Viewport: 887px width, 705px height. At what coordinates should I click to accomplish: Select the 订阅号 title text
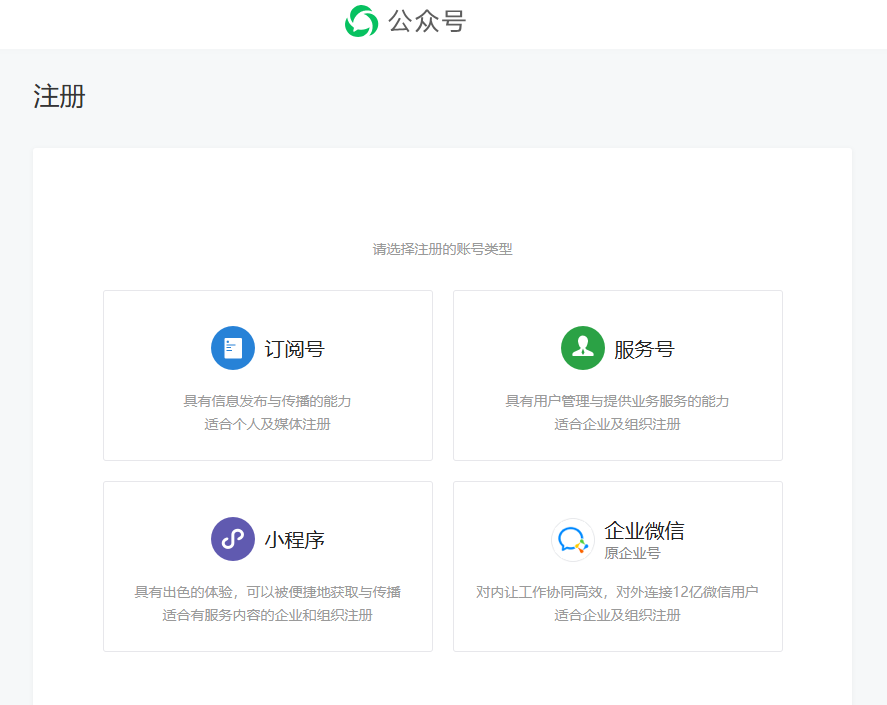pos(294,349)
